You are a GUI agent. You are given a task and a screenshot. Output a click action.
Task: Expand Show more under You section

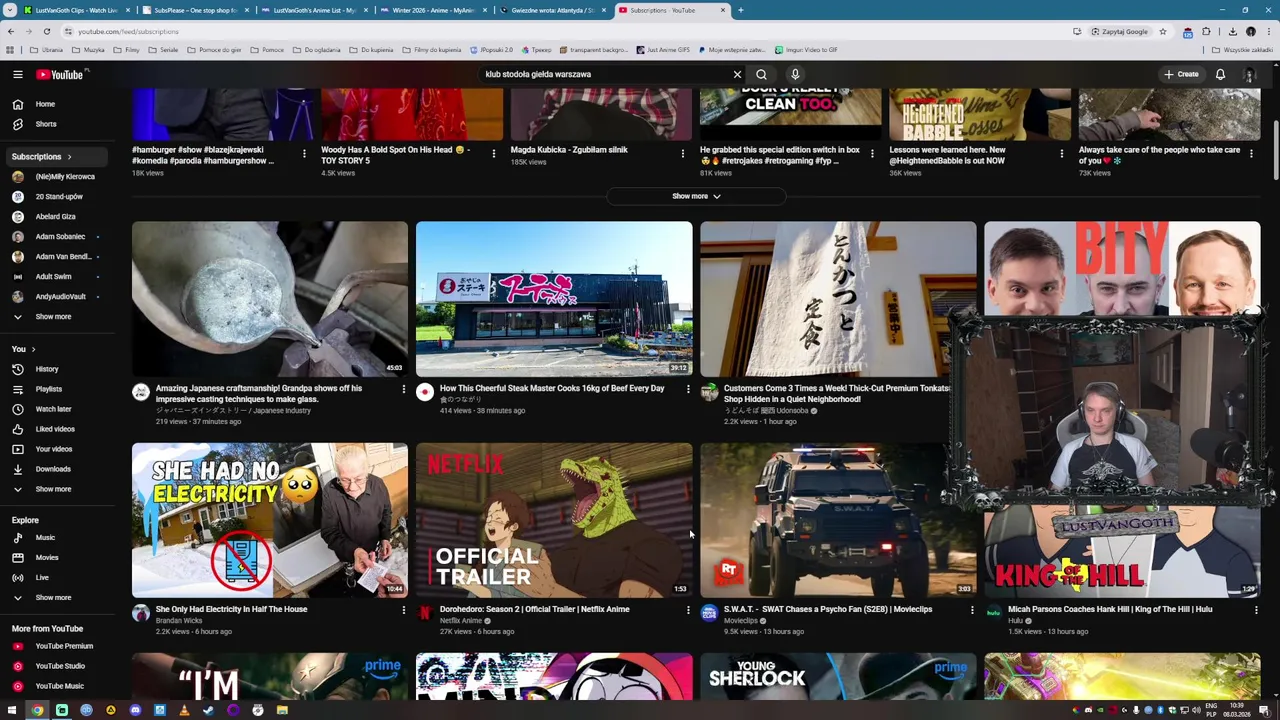point(54,489)
